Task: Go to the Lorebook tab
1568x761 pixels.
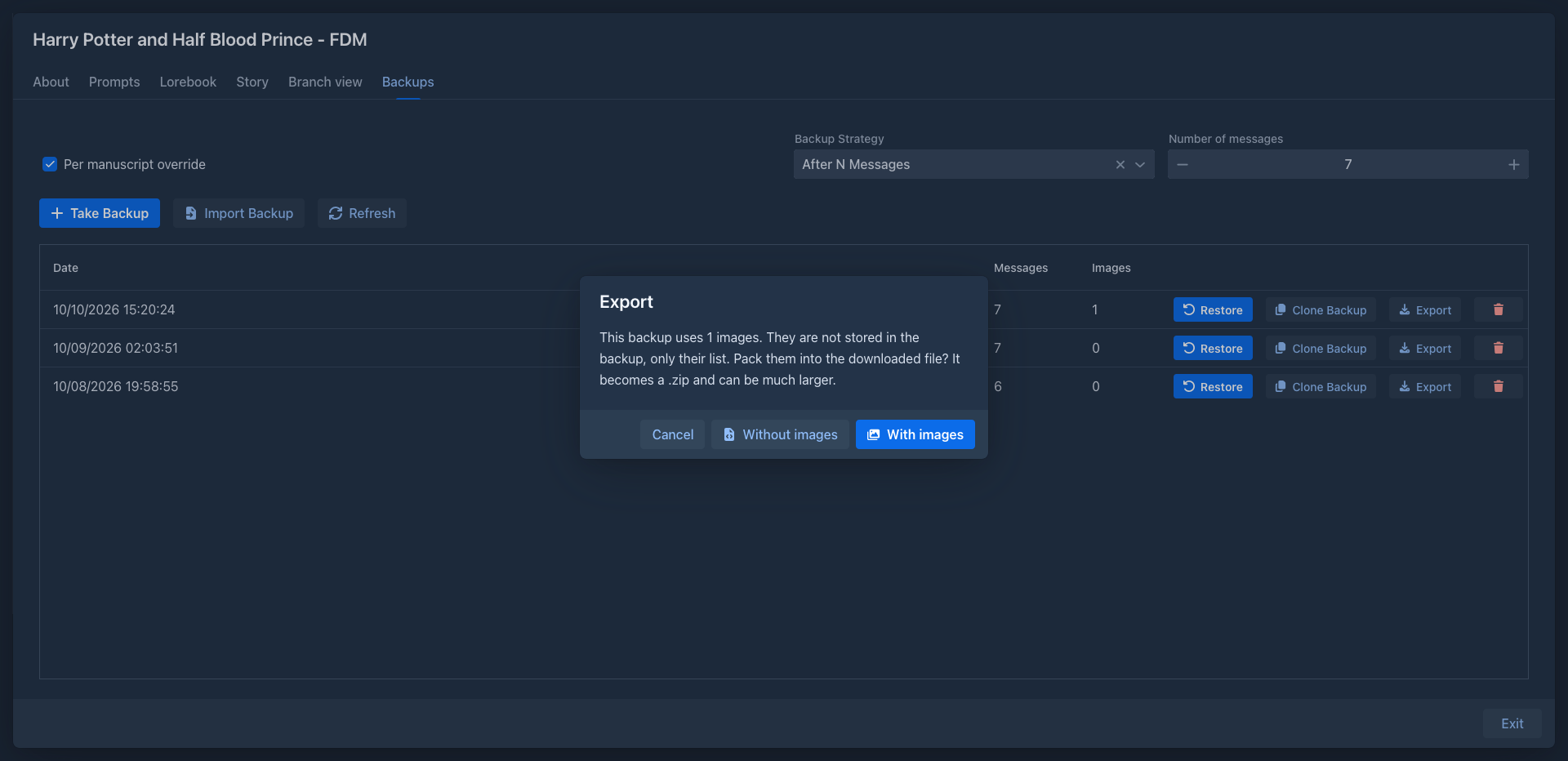Action: point(188,82)
